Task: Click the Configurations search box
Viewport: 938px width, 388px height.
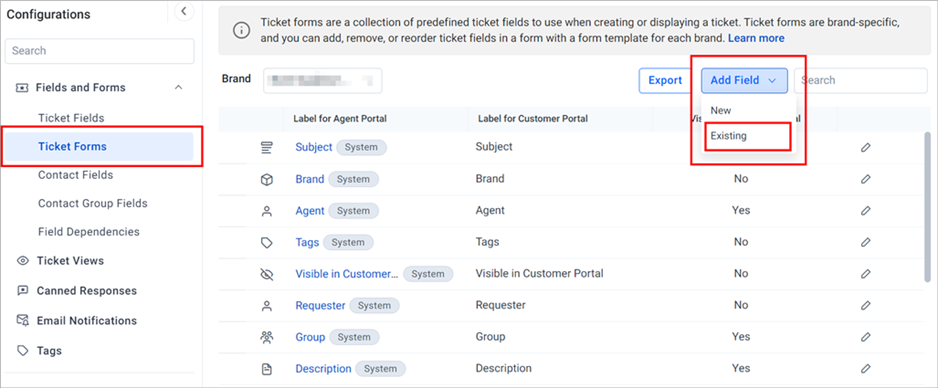Action: pos(99,51)
